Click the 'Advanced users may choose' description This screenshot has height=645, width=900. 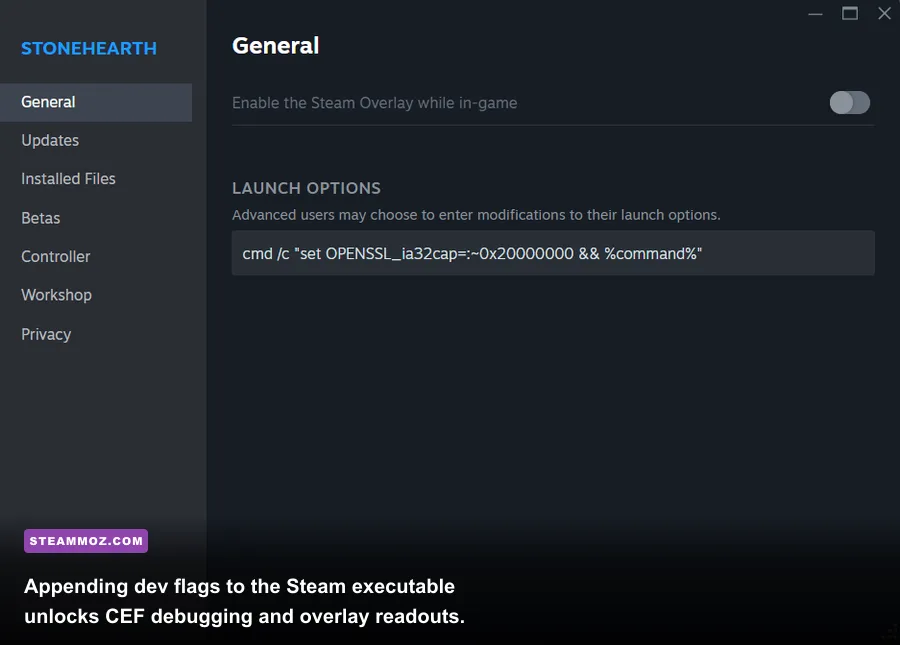(476, 215)
